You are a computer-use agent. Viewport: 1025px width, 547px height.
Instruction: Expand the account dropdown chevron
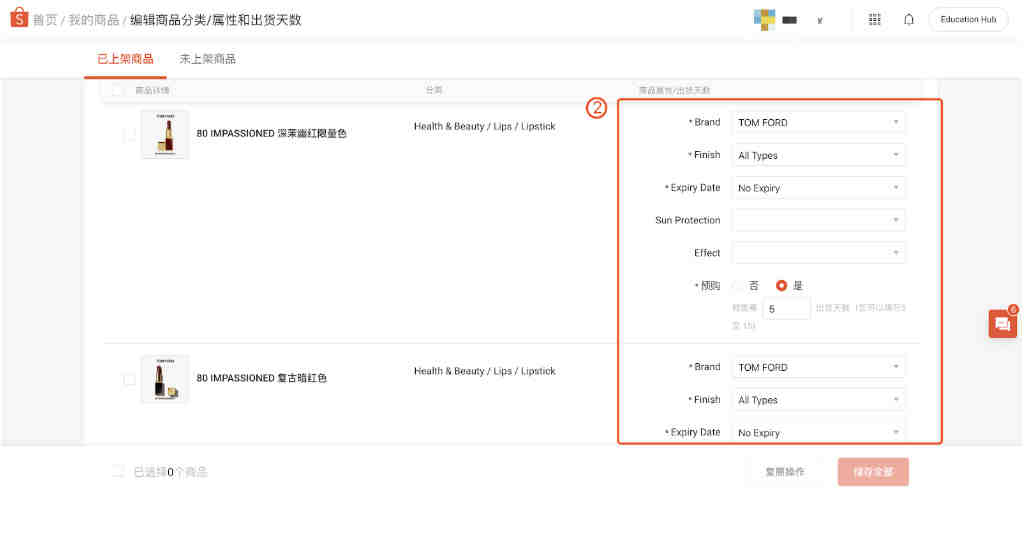click(820, 20)
